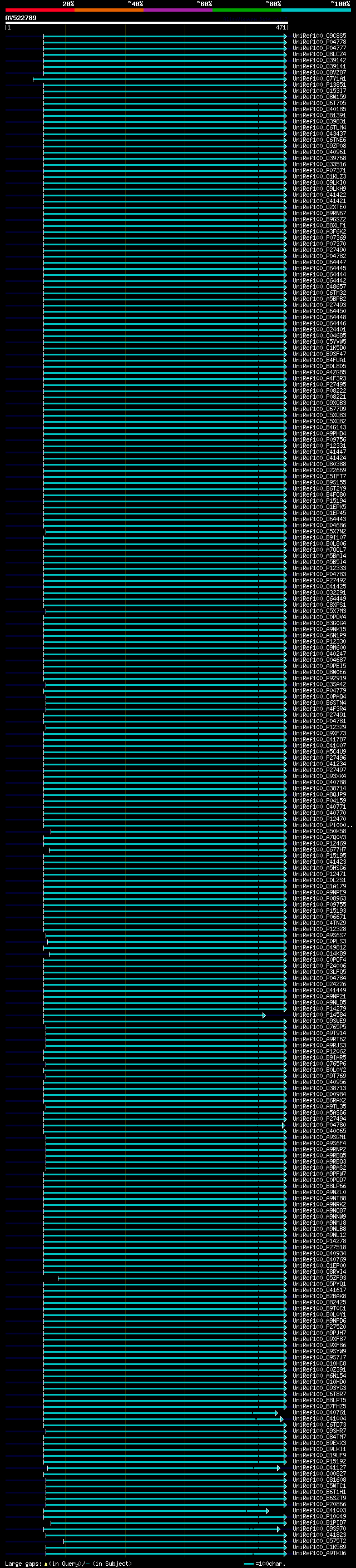Select hit label UniRef100_P08963
This screenshot has width=356, height=1568.
[x=319, y=898]
